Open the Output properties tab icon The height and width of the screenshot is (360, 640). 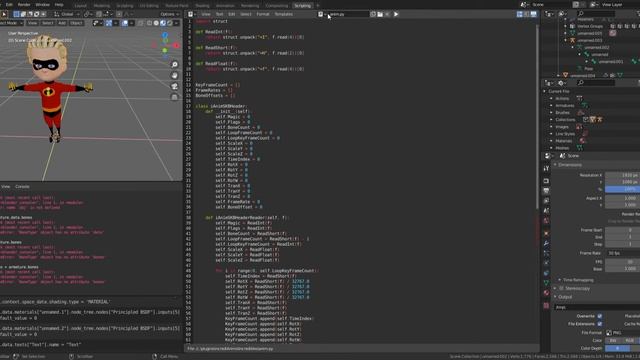tap(547, 191)
